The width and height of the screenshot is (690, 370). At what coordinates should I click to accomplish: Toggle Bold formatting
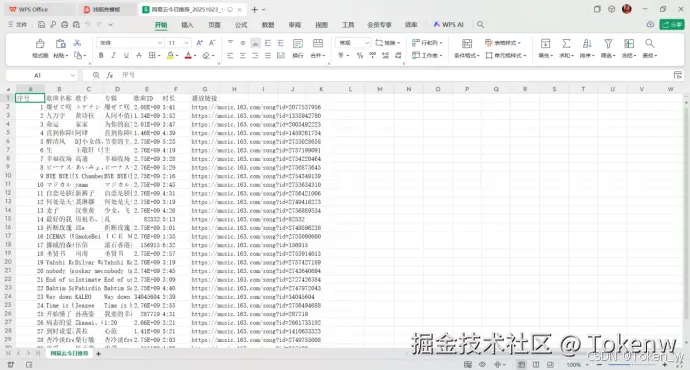101,55
